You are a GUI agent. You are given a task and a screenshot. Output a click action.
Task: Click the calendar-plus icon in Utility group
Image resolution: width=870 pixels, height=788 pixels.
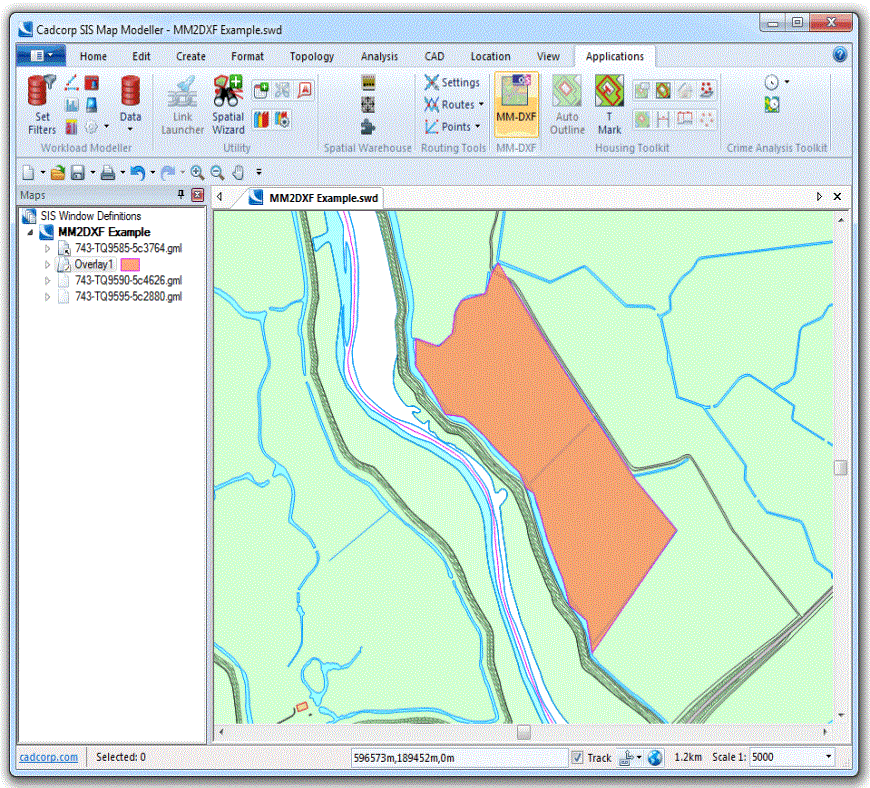pyautogui.click(x=261, y=90)
